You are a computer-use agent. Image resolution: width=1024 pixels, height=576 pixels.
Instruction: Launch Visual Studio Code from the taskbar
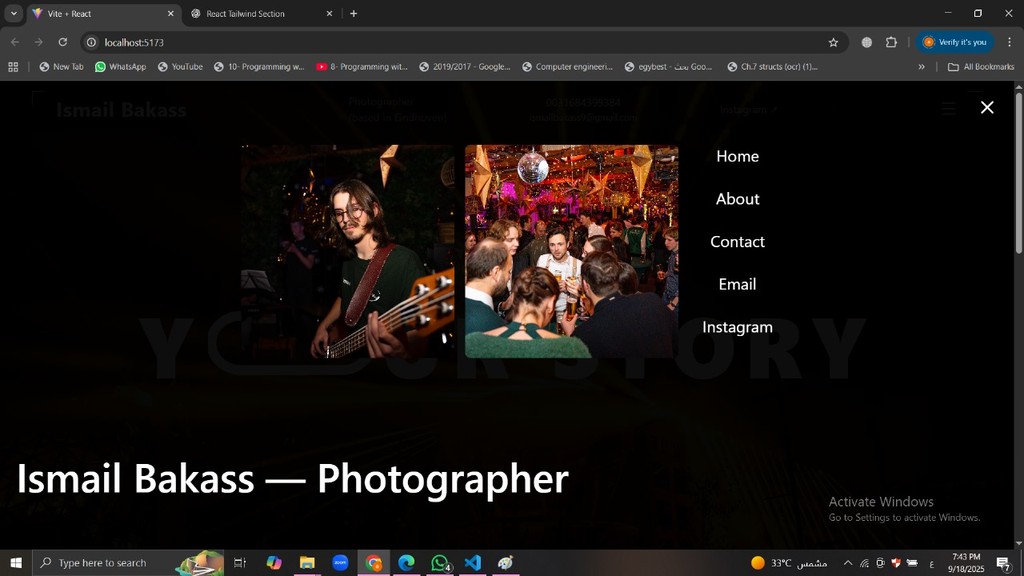click(x=473, y=563)
